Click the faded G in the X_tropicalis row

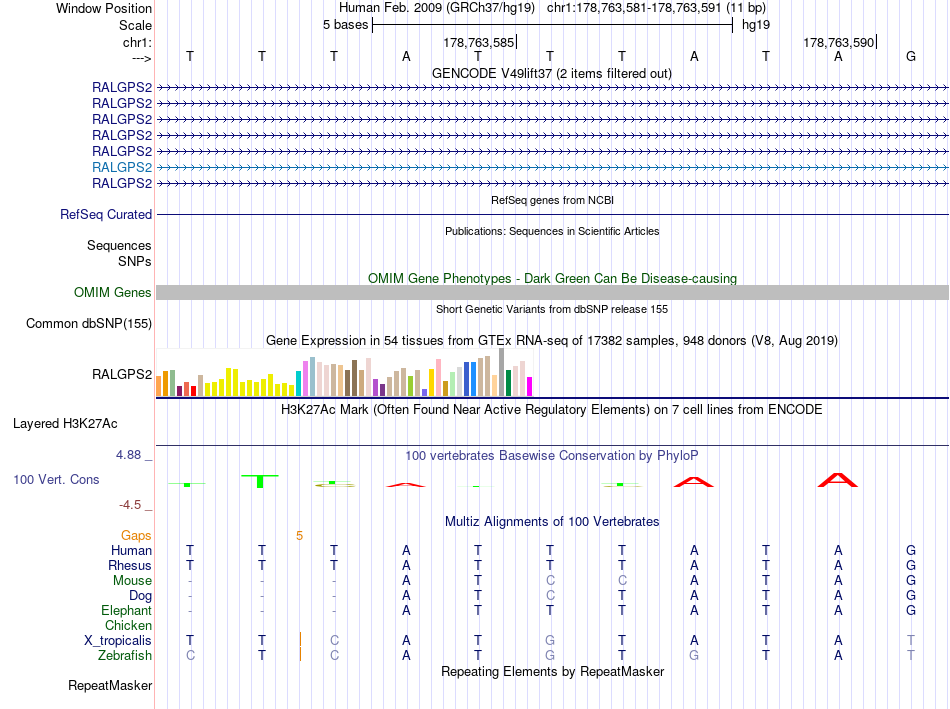(550, 641)
